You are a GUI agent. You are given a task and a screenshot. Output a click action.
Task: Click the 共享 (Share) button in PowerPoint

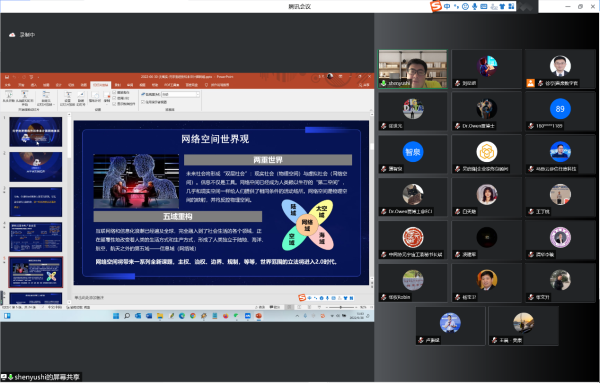(x=364, y=85)
